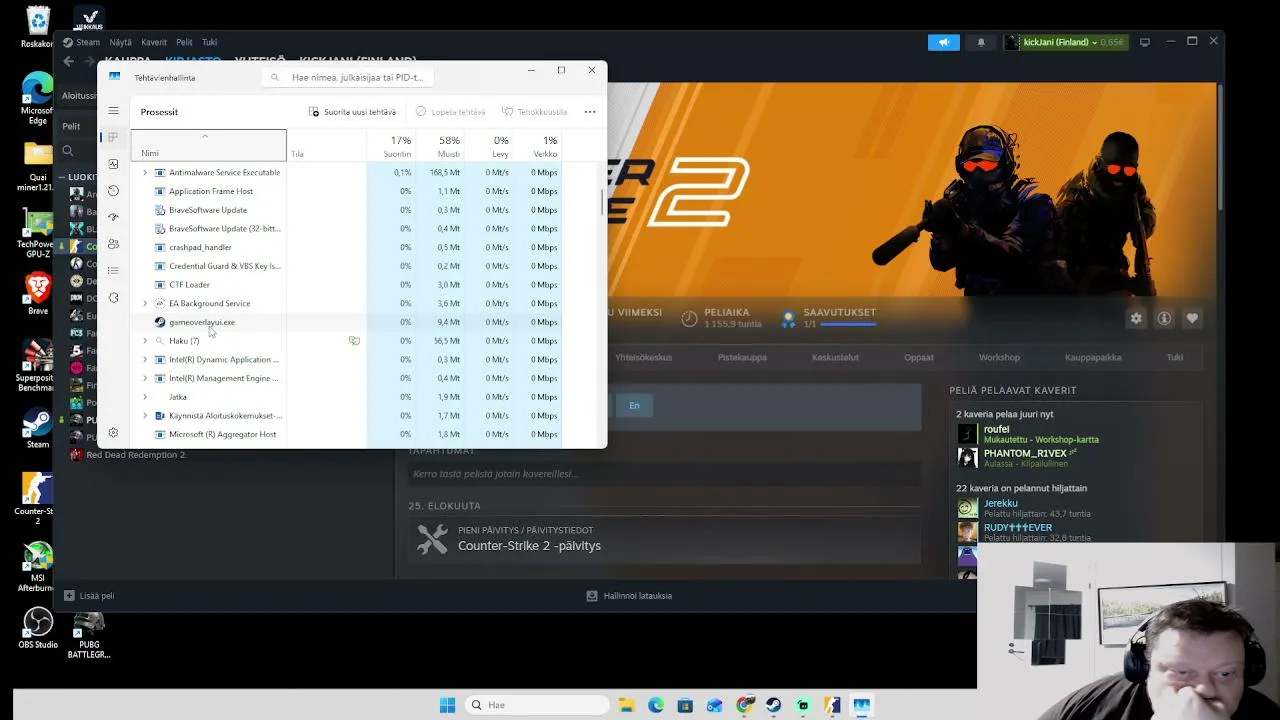Open File Explorer from the taskbar

pos(626,705)
